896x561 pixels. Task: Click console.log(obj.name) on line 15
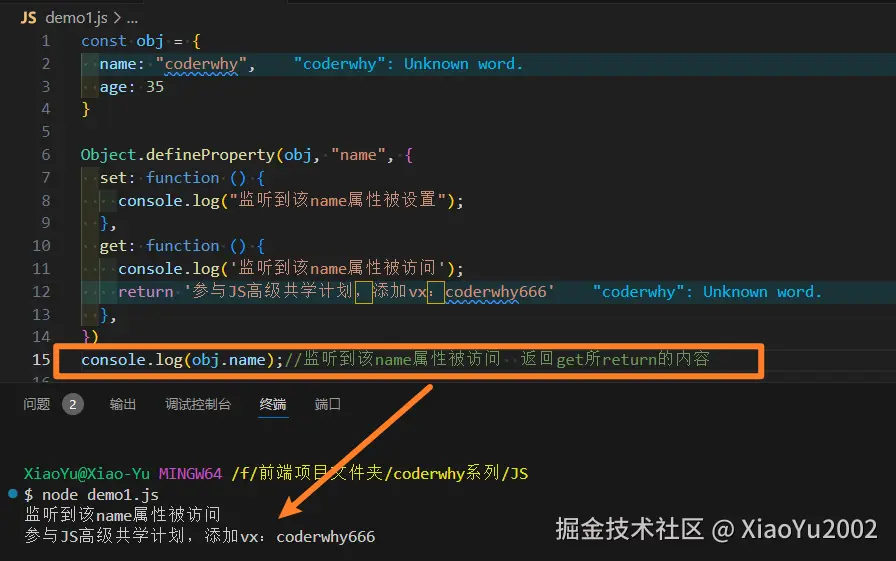(182, 359)
